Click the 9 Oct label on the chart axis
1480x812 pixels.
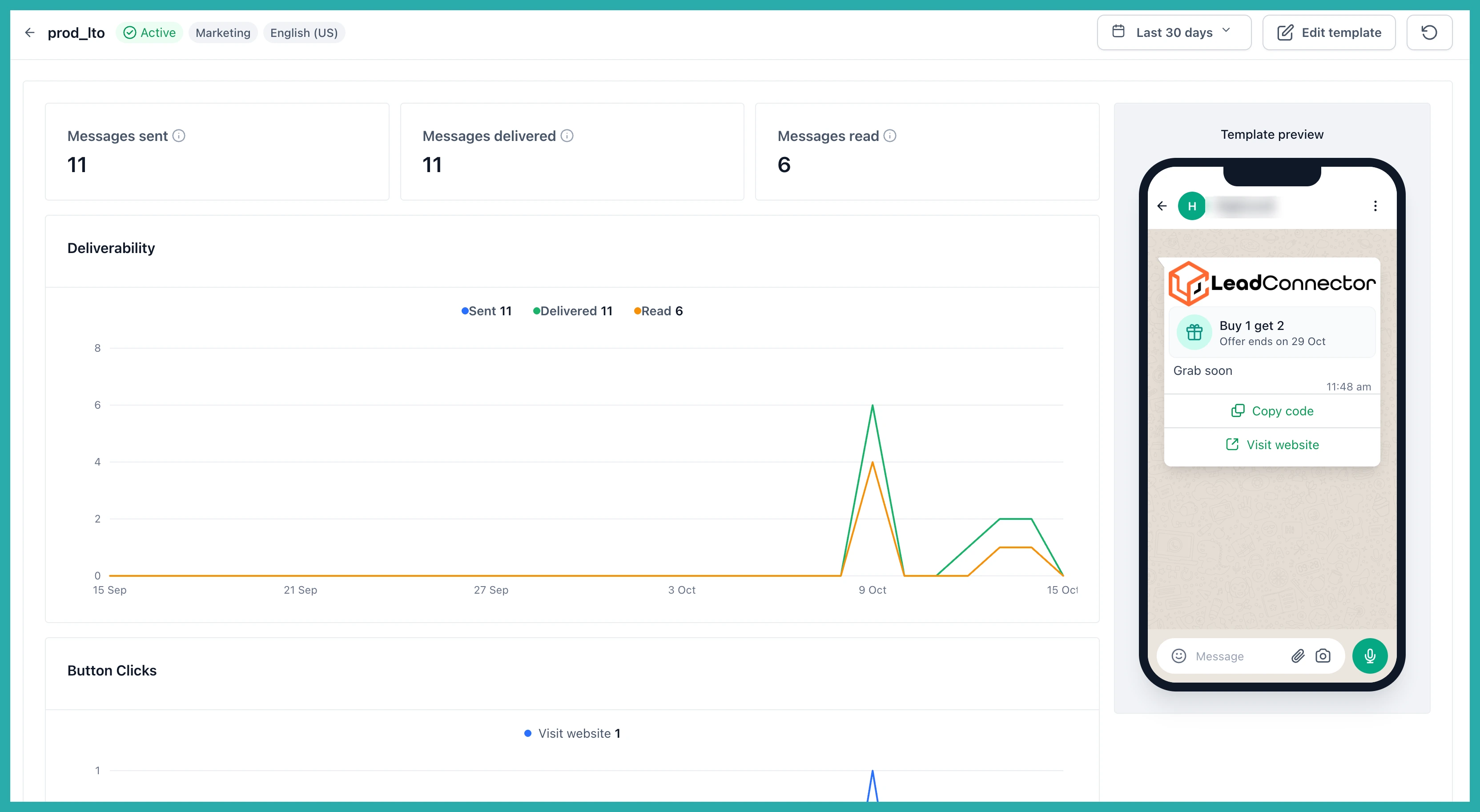coord(872,590)
